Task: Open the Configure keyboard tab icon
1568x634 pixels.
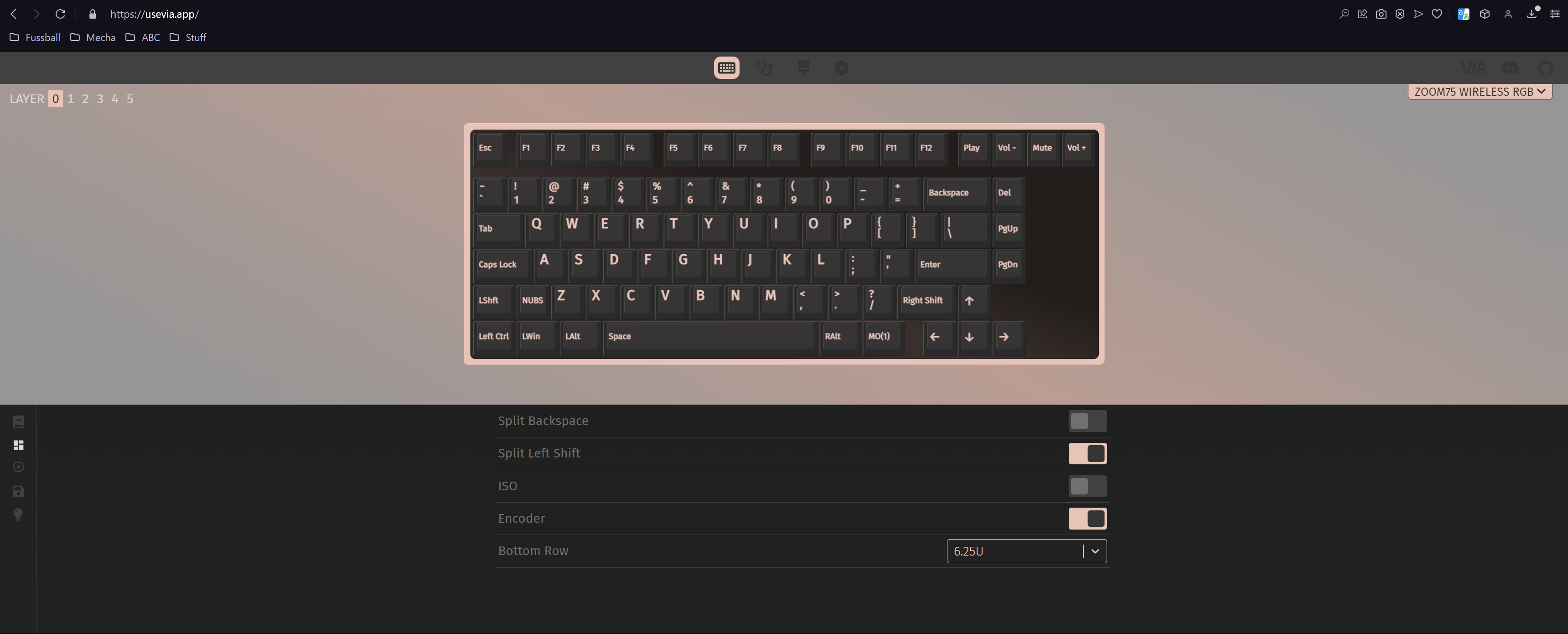Action: [726, 68]
